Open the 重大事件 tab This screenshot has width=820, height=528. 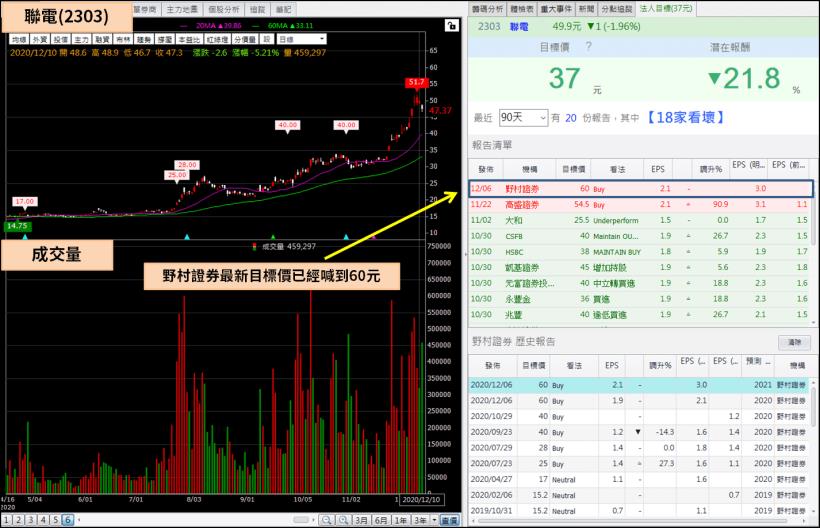(556, 9)
